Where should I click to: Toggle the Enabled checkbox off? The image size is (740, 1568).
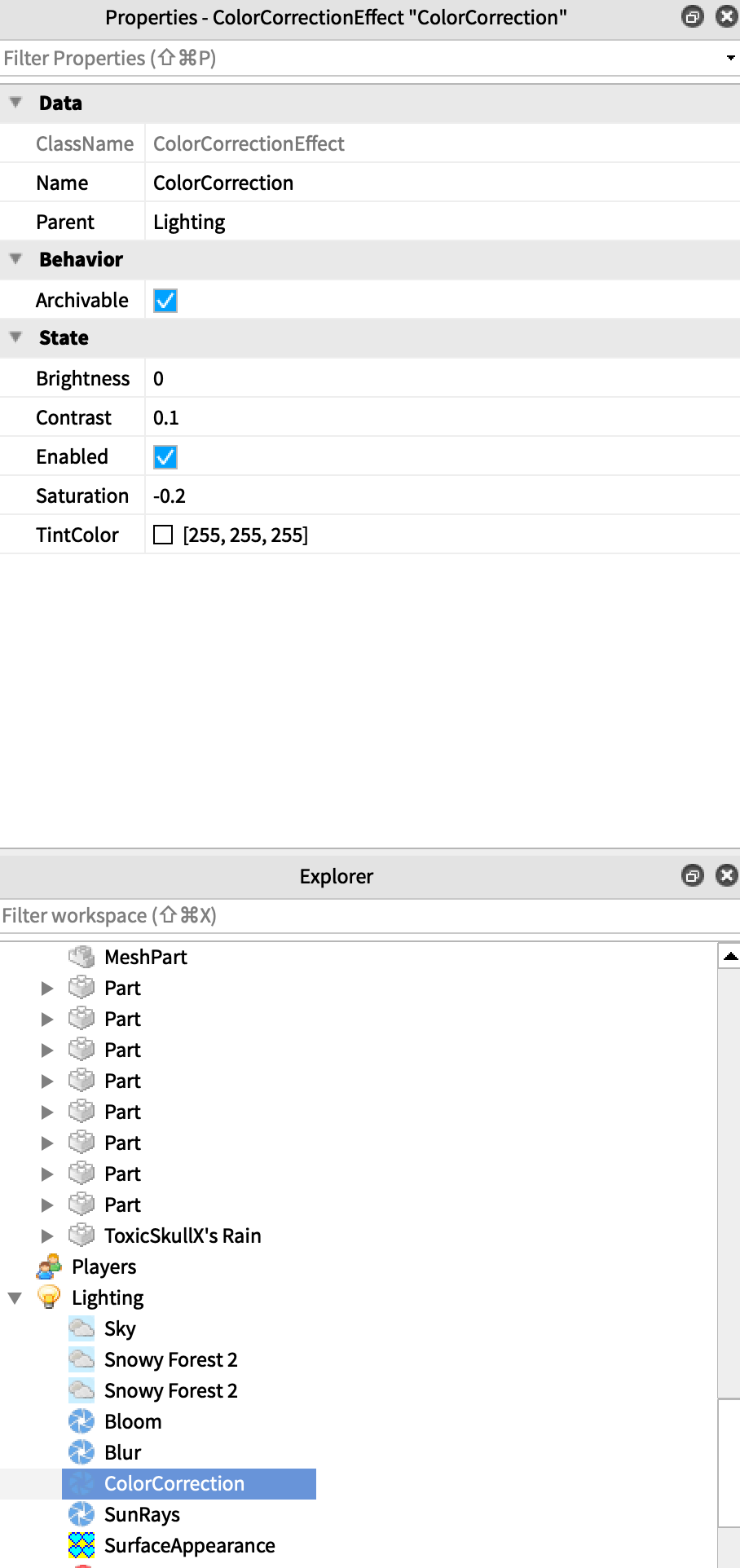point(165,457)
